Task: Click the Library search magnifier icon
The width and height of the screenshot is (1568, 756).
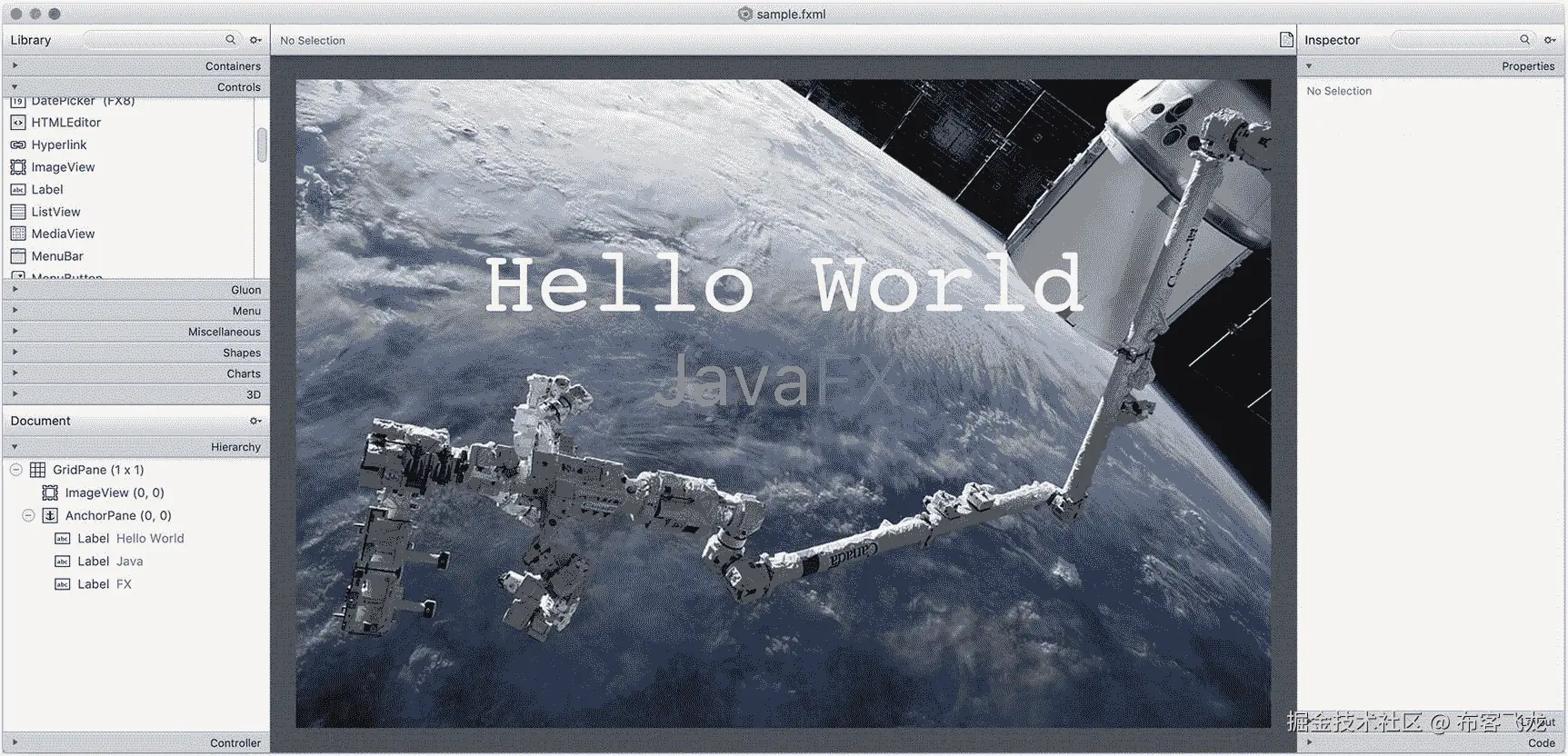Action: 230,39
